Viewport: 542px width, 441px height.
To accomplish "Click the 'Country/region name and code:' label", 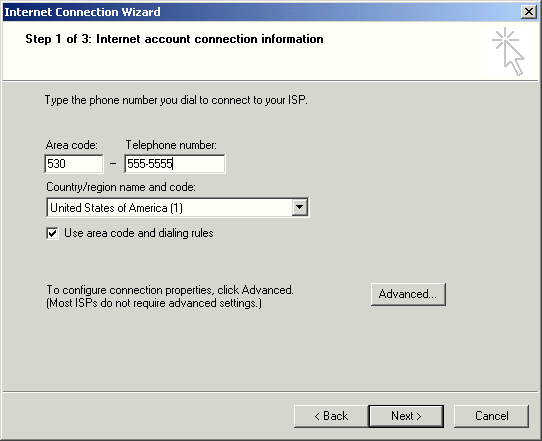I will [x=121, y=187].
